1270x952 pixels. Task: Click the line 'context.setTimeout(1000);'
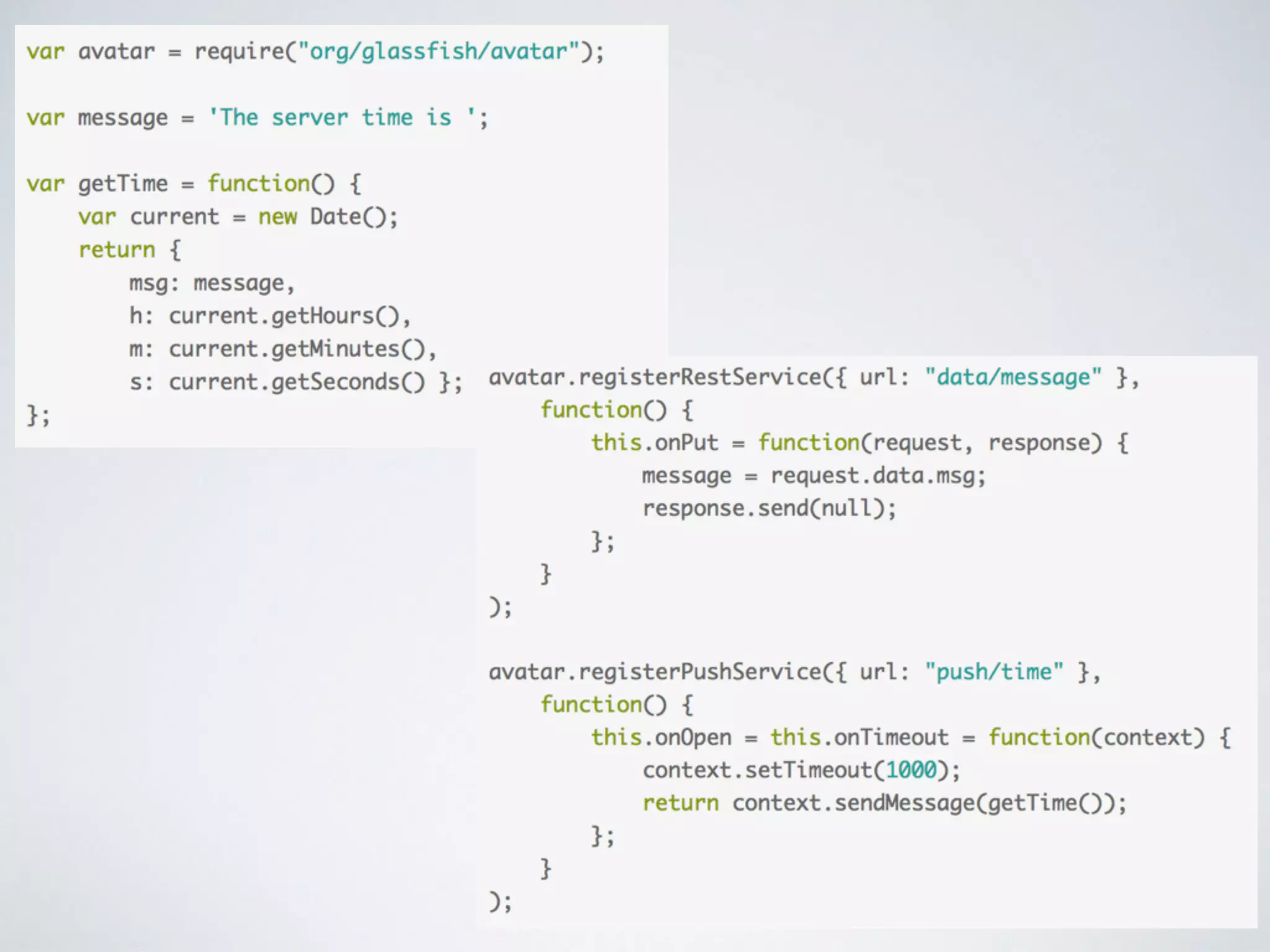[801, 770]
